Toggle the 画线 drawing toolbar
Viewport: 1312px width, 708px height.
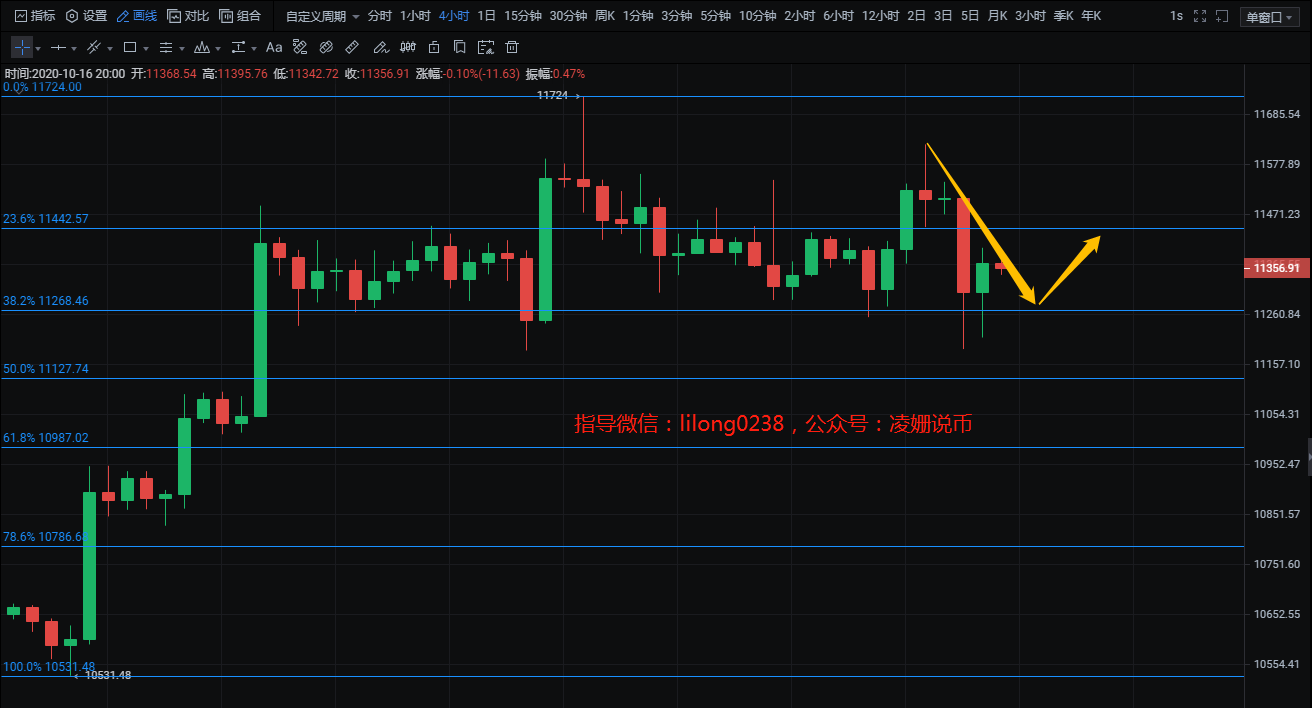click(136, 16)
